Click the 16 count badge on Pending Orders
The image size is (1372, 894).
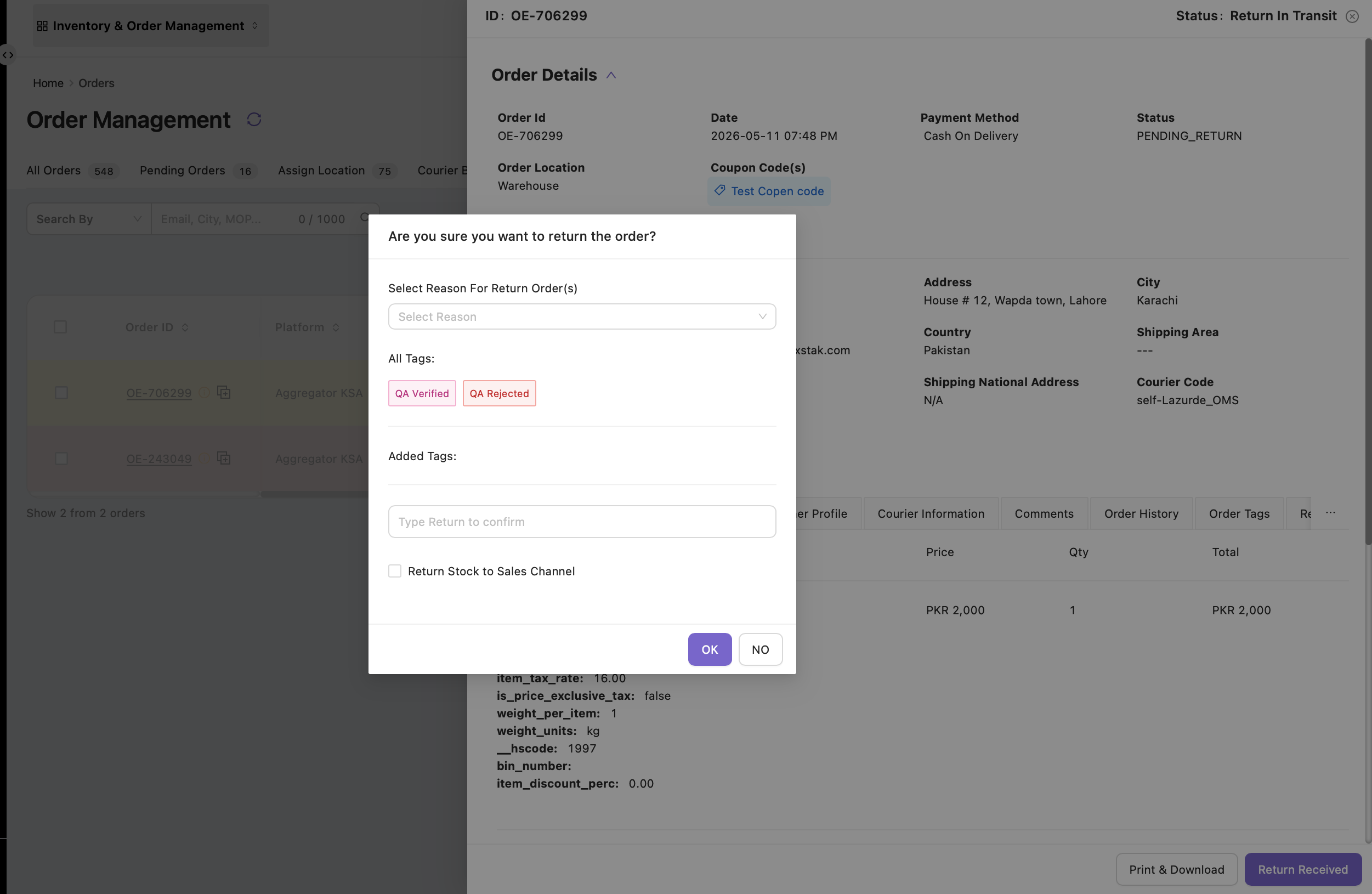[x=245, y=171]
